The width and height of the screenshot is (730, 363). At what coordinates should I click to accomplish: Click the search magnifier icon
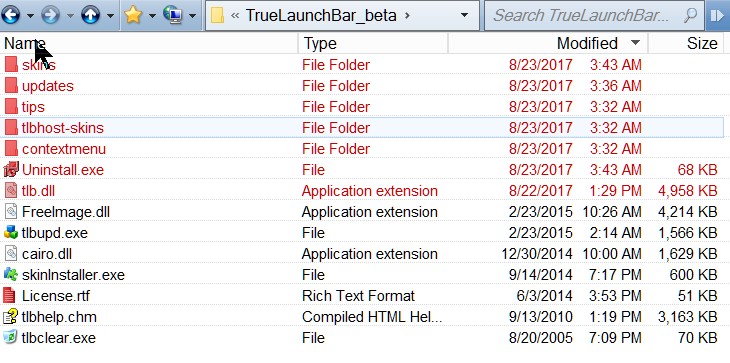coord(691,15)
